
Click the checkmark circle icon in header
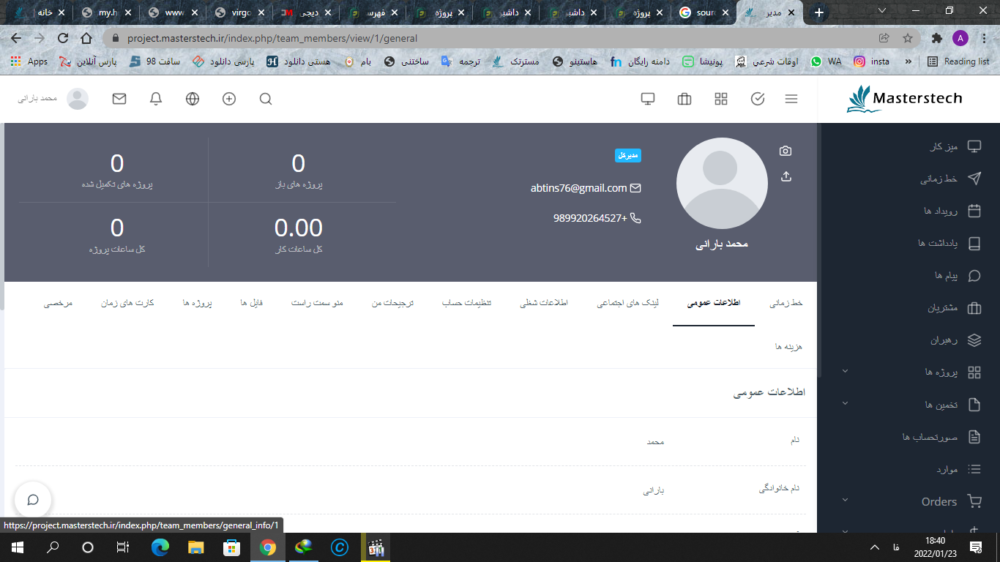click(757, 99)
